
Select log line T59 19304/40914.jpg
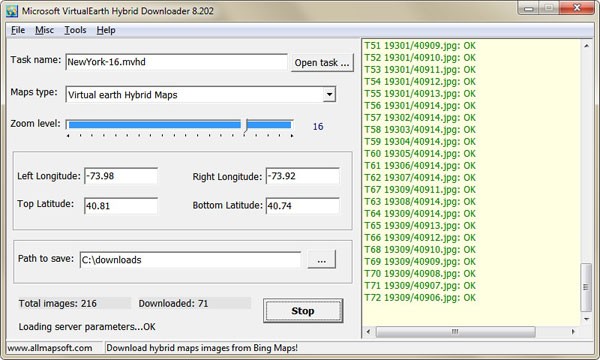tap(420, 142)
